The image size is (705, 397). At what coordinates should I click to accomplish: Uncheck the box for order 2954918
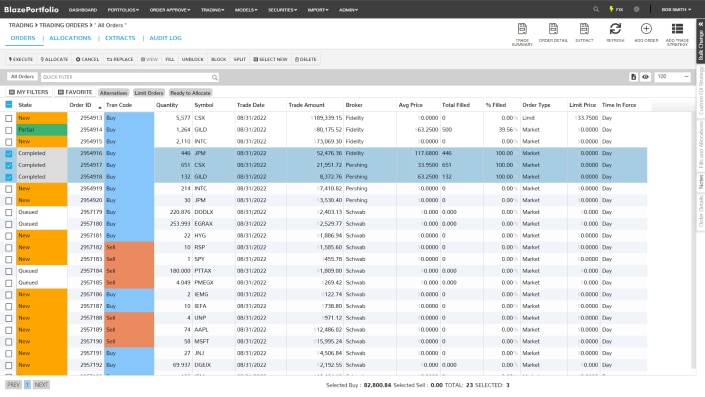(9, 177)
